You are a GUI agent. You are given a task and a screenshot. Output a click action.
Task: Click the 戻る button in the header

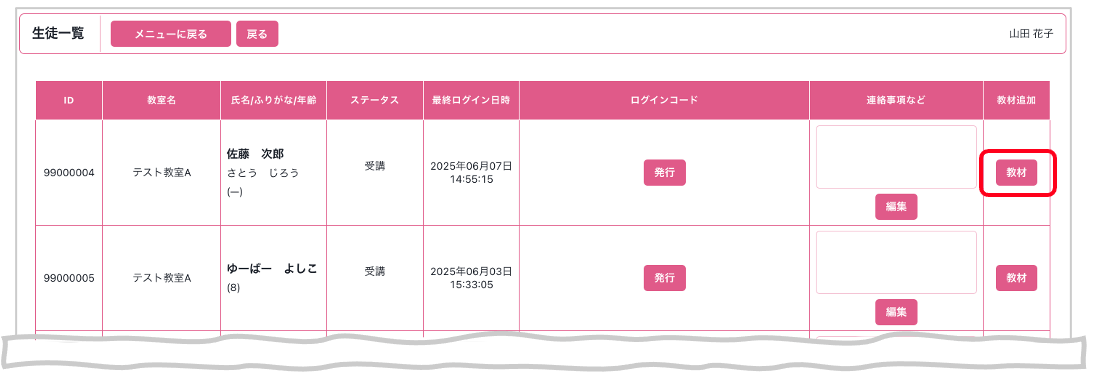tap(257, 34)
